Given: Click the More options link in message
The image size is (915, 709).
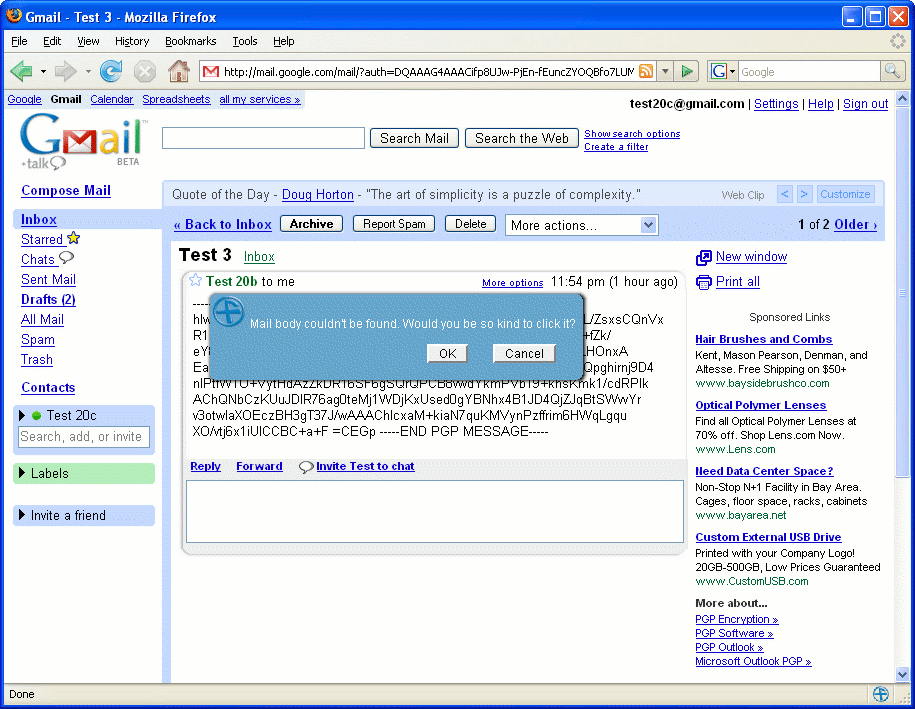Looking at the screenshot, I should pyautogui.click(x=512, y=283).
